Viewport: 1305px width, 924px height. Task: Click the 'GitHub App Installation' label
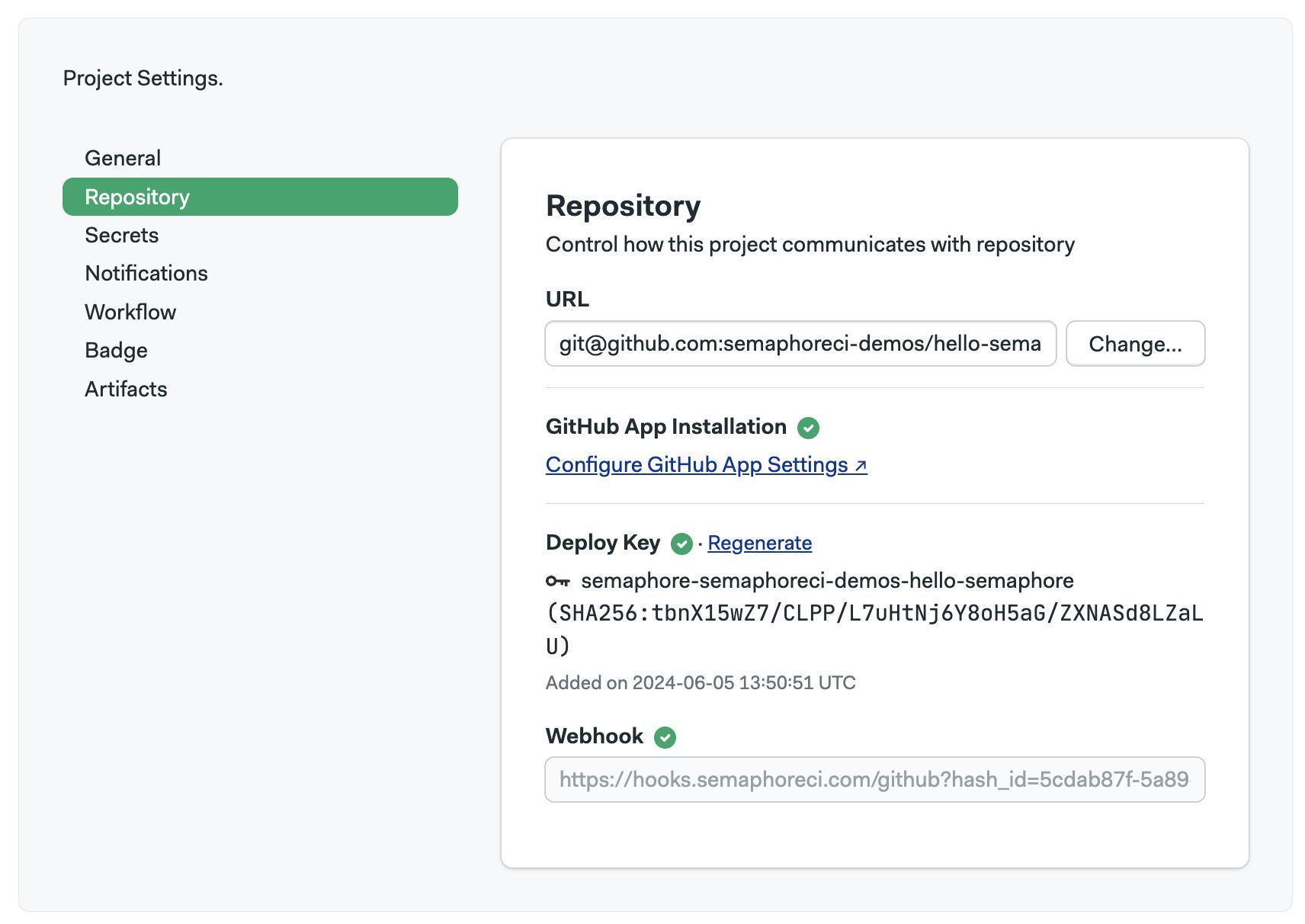pos(665,427)
